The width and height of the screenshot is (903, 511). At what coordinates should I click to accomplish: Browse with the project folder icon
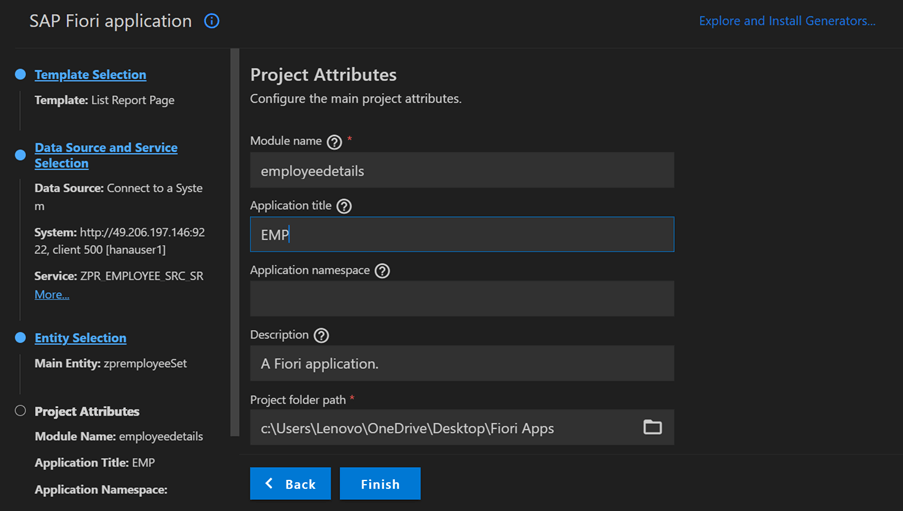(x=652, y=427)
